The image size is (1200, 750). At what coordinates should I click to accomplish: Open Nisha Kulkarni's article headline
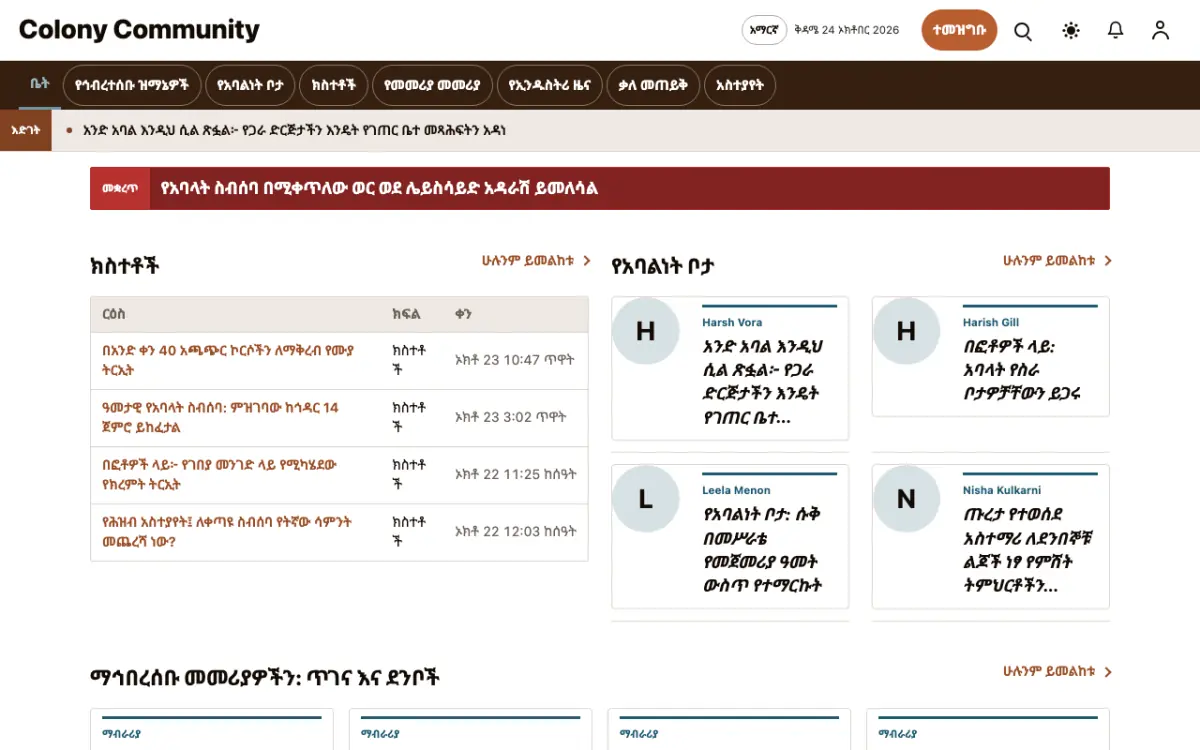pyautogui.click(x=1029, y=550)
